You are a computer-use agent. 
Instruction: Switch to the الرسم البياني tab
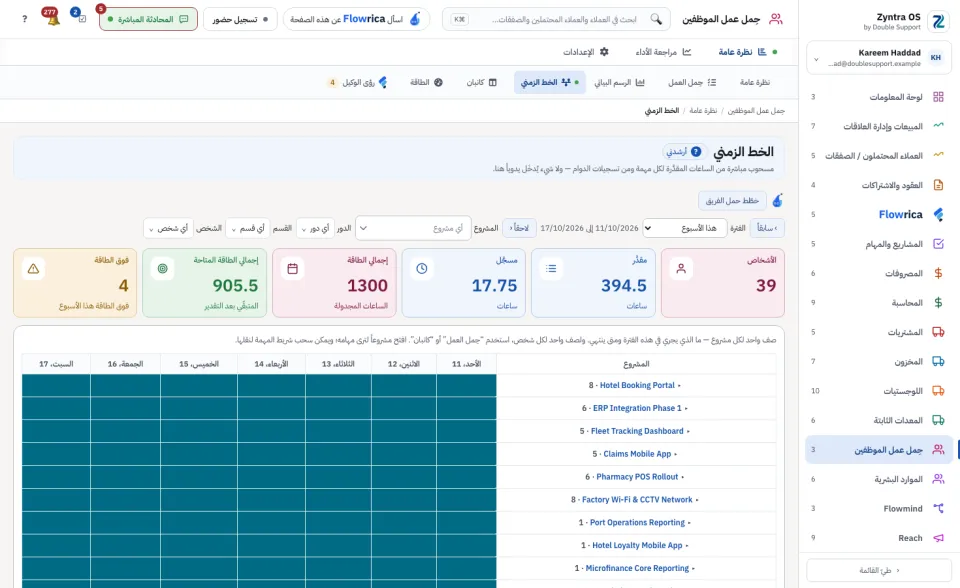(620, 82)
